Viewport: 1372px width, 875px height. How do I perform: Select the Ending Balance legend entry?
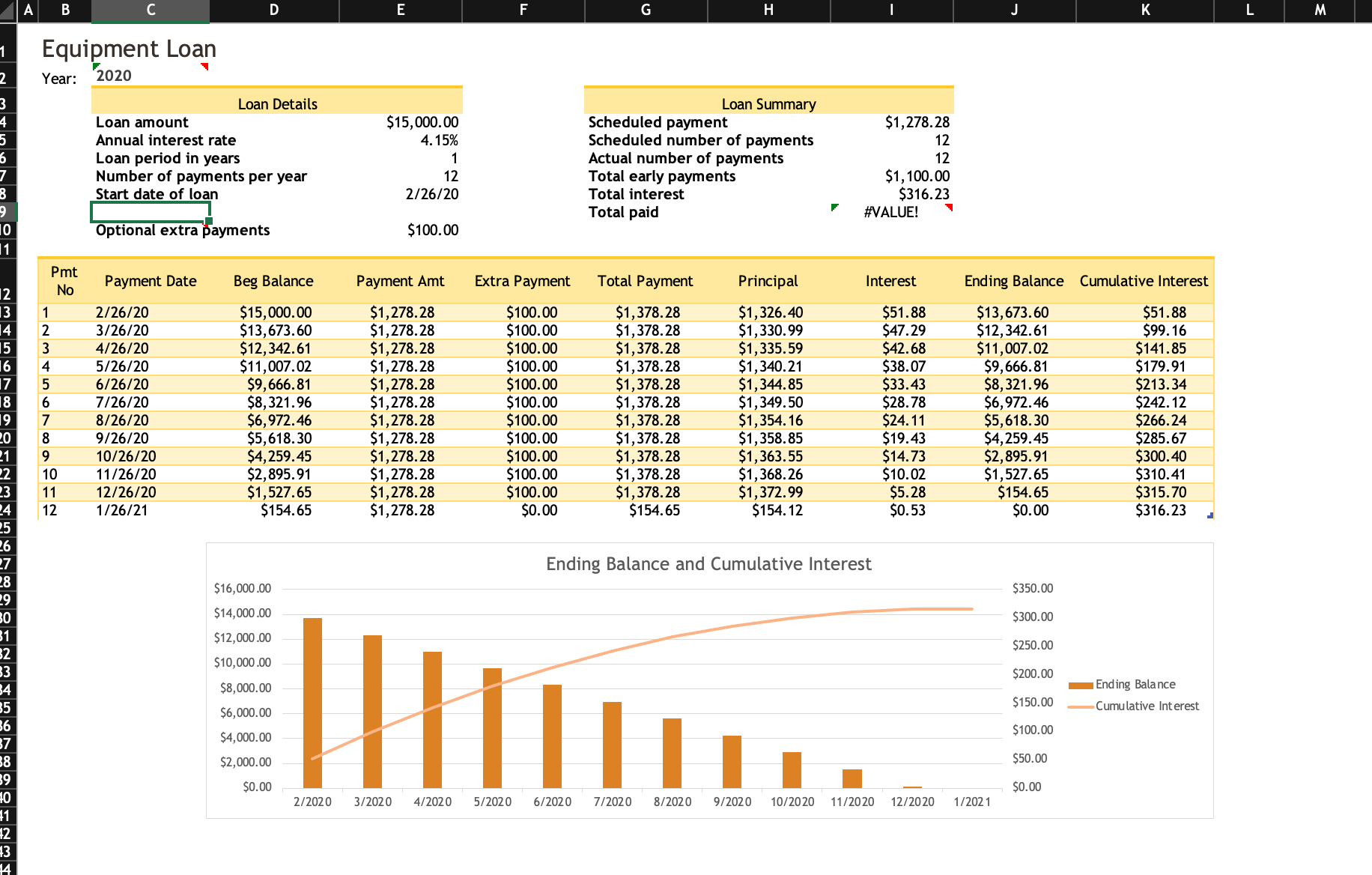point(1122,685)
